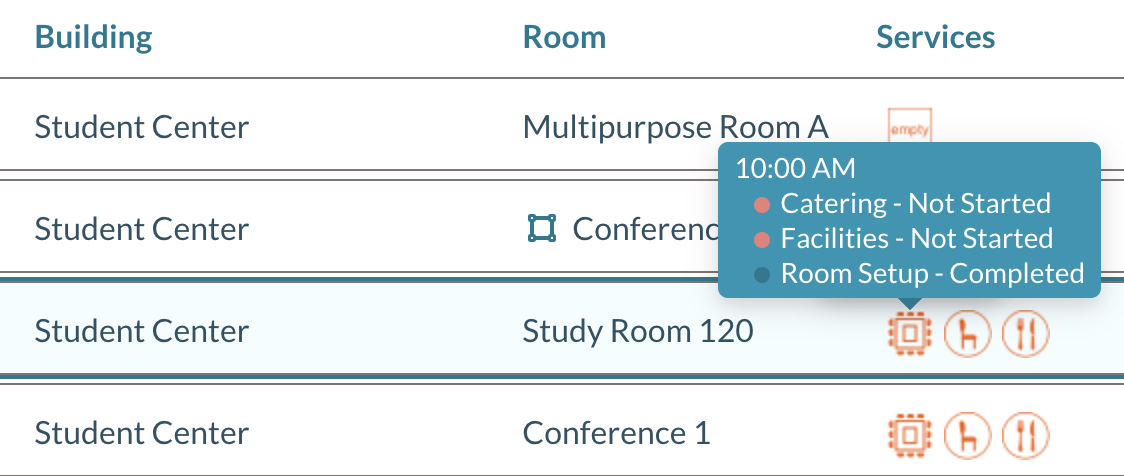Screen dimensions: 1124x476
Task: Click the square layout icon beside Conference
Action: (541, 229)
